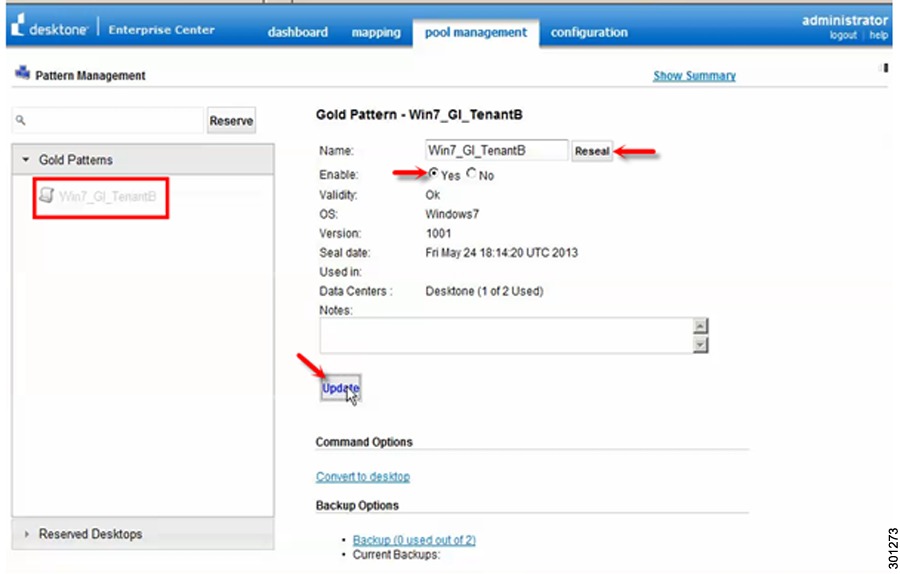Open the mapping tab
The height and width of the screenshot is (574, 900).
click(376, 32)
